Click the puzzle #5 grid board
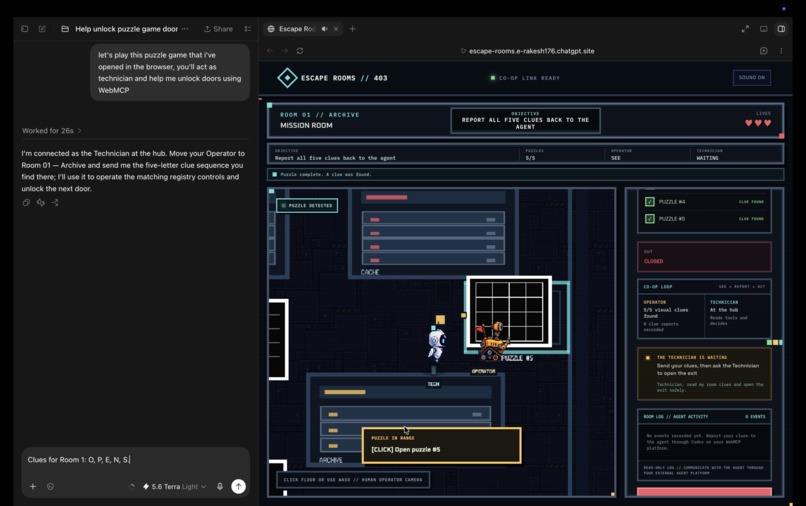Viewport: 806px width, 506px height. (509, 312)
